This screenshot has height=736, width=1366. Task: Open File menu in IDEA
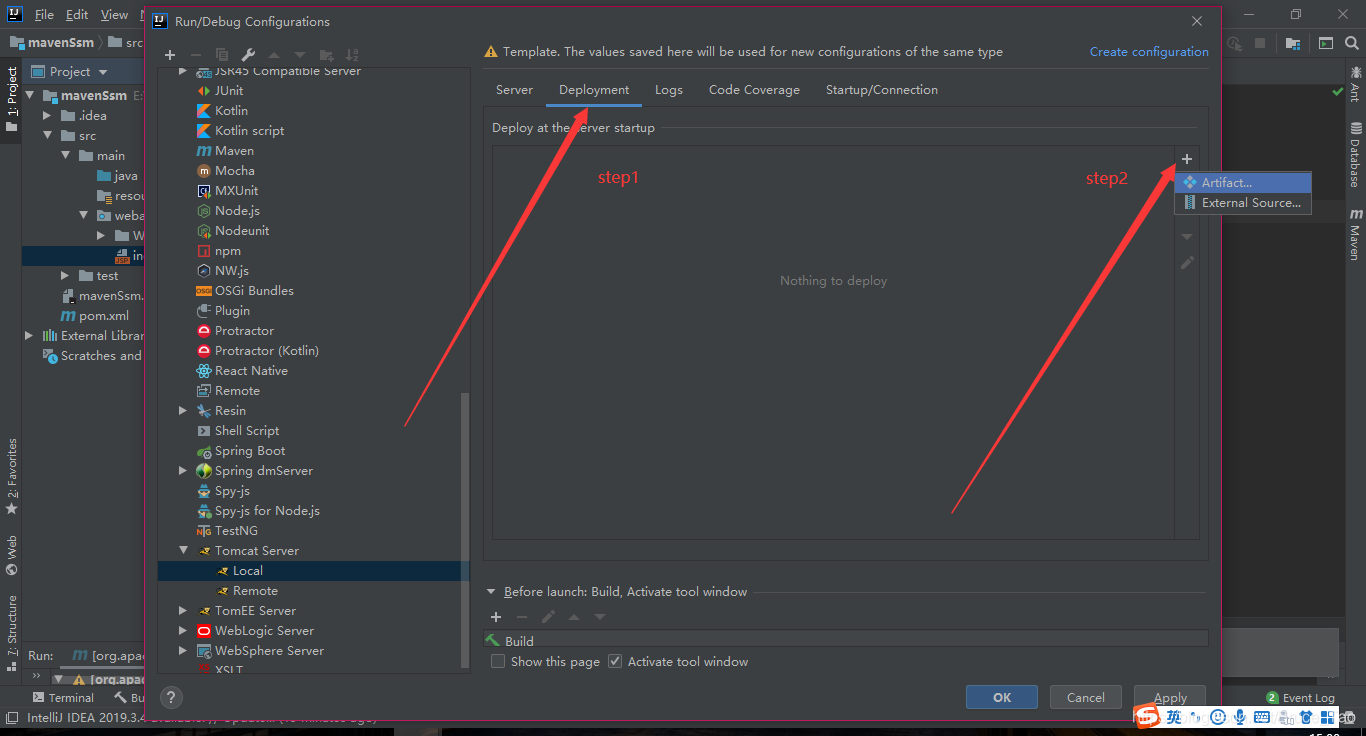(x=44, y=15)
